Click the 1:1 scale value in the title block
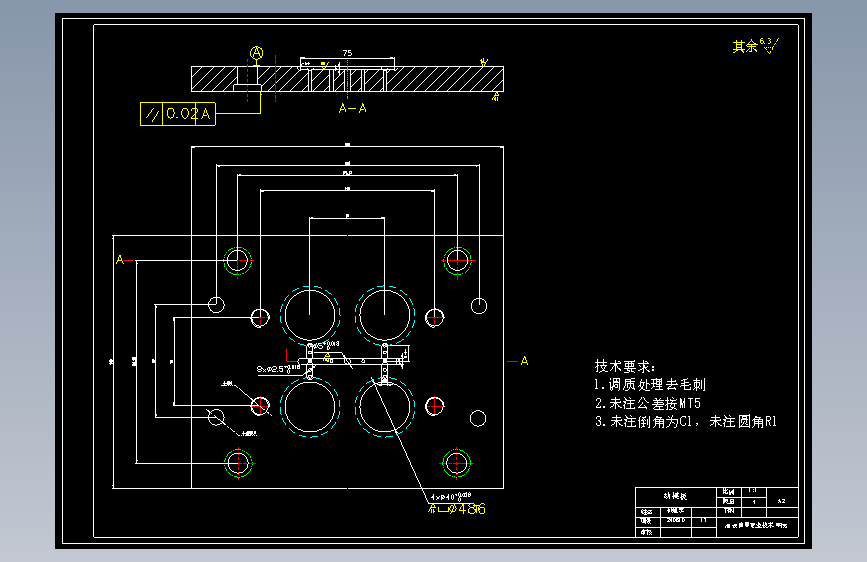 (753, 491)
